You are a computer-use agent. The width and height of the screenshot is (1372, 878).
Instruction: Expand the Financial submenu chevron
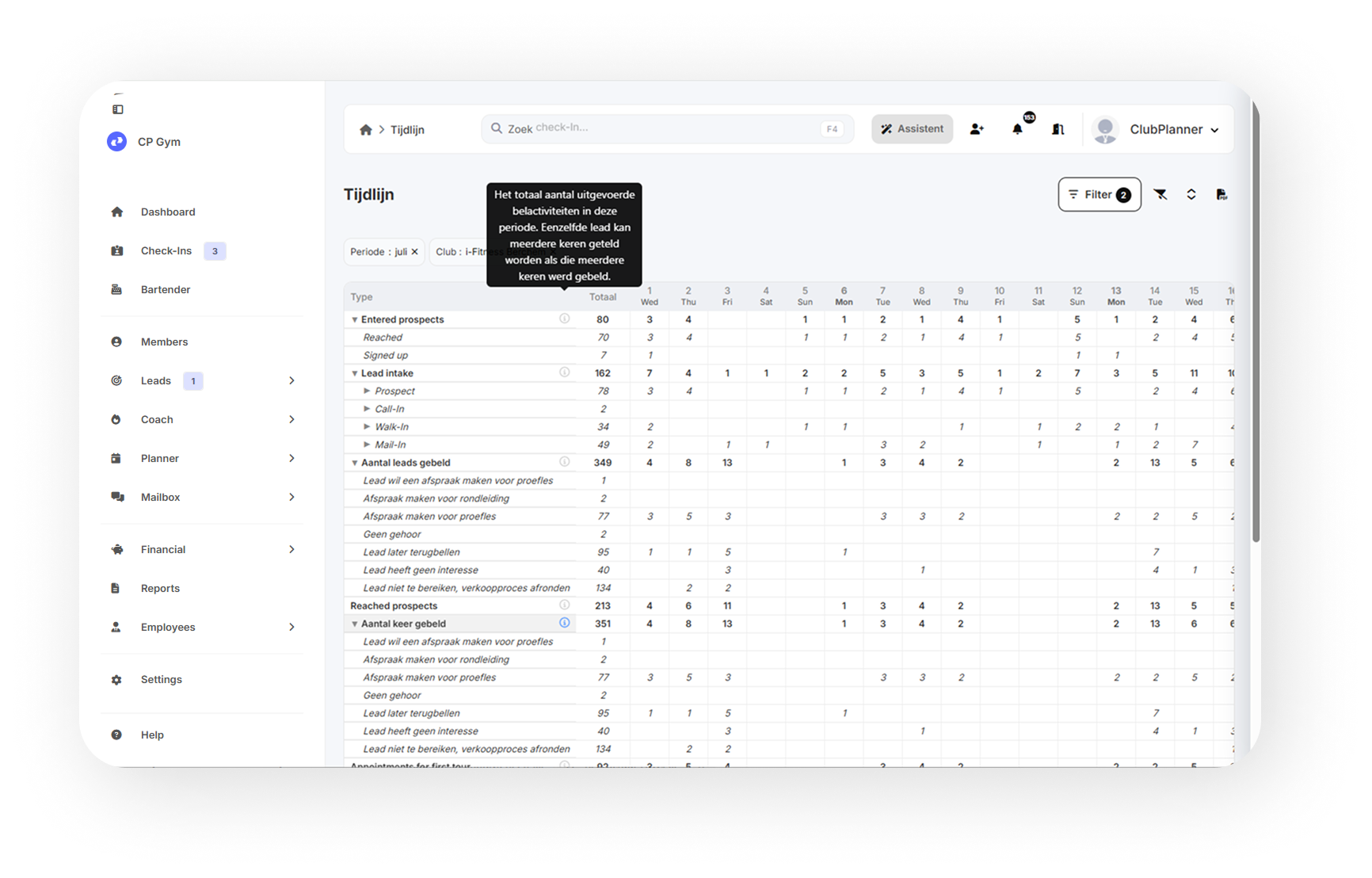[292, 549]
